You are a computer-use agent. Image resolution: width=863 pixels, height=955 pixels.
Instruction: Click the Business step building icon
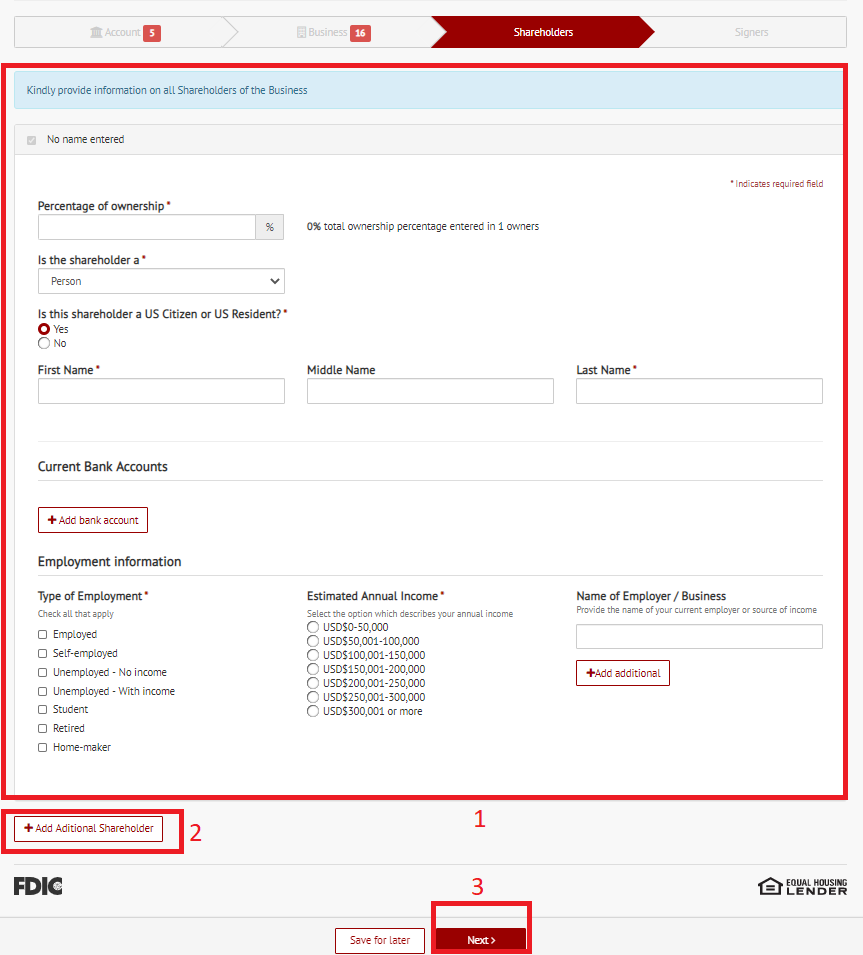pyautogui.click(x=302, y=33)
